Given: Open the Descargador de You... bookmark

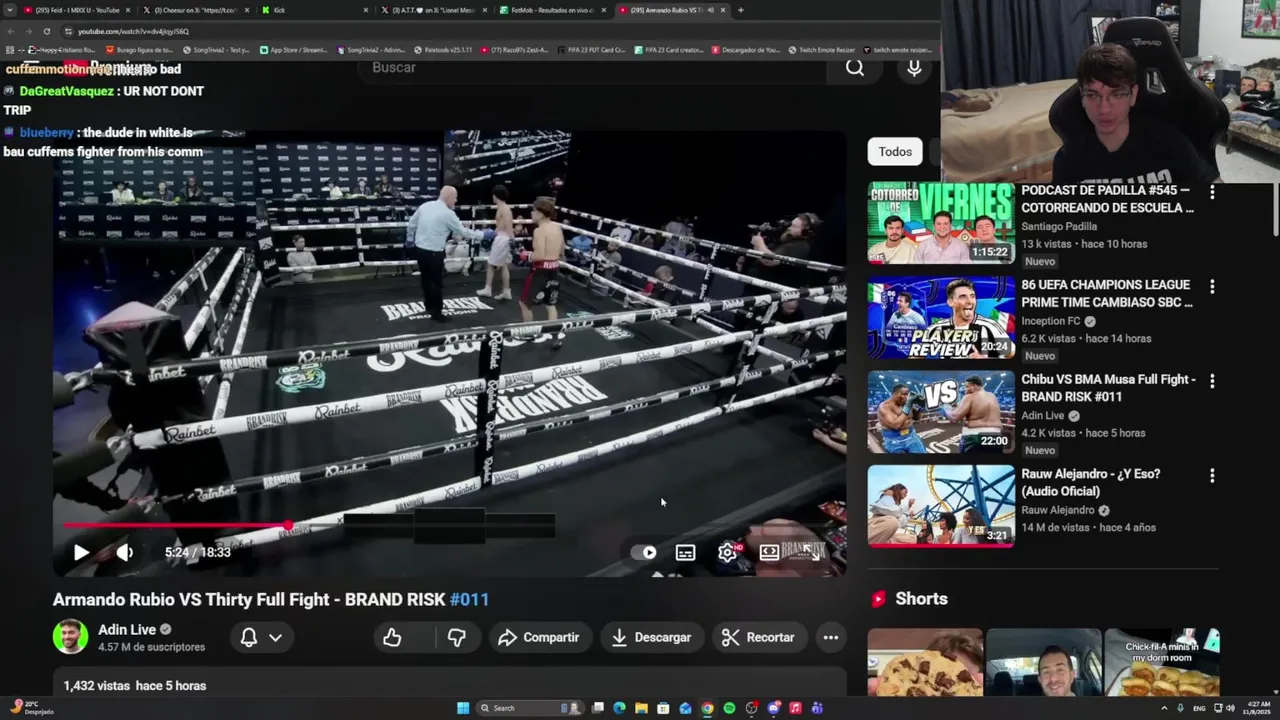Looking at the screenshot, I should [746, 49].
